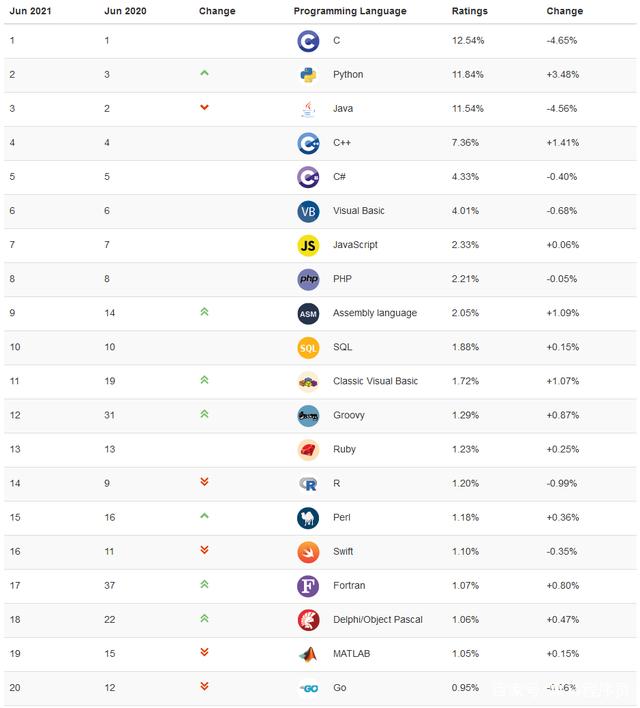Image resolution: width=640 pixels, height=708 pixels.
Task: Click the Delphi/Object Pascal language name
Action: coord(377,619)
